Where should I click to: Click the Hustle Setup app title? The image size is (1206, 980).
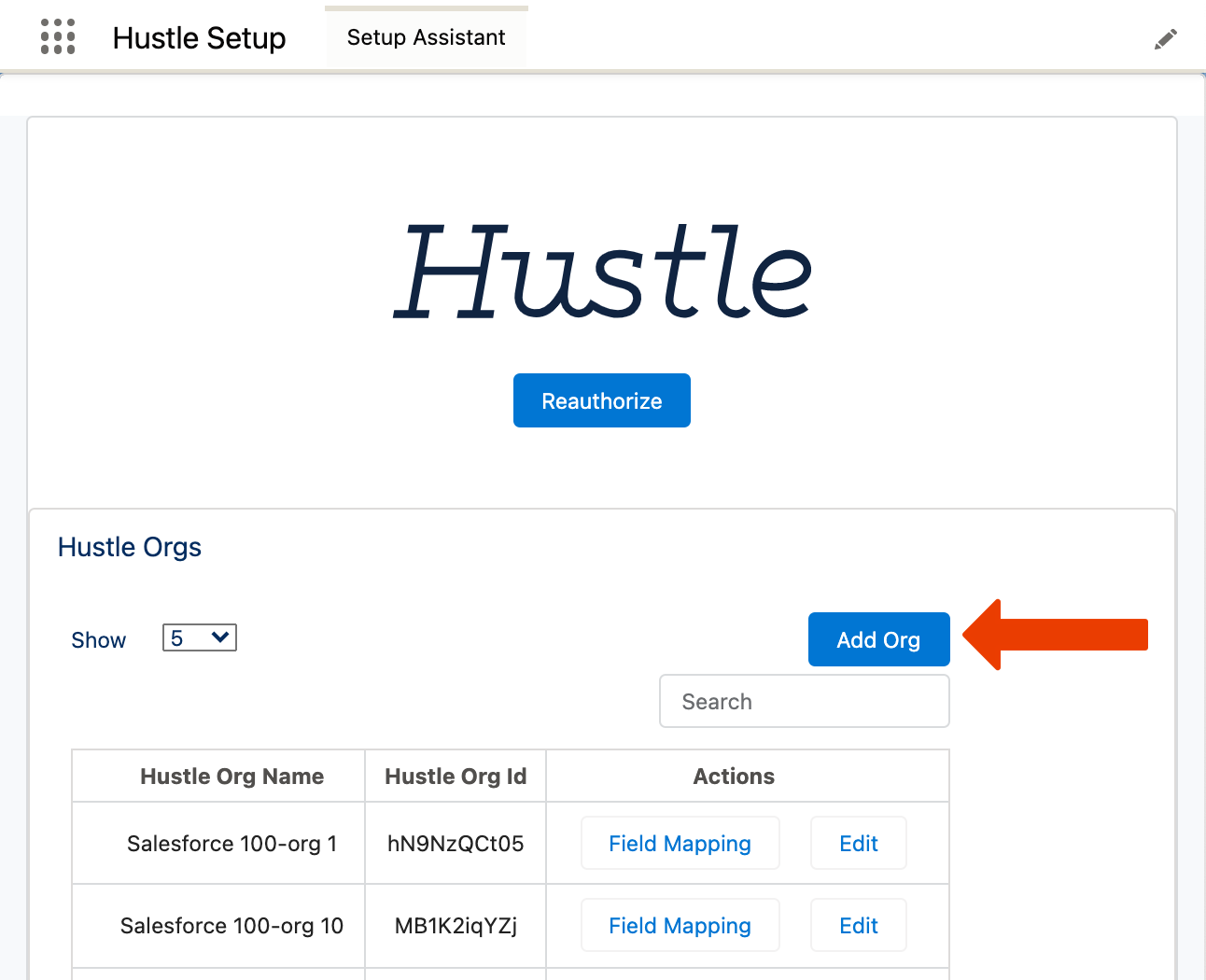pos(199,38)
